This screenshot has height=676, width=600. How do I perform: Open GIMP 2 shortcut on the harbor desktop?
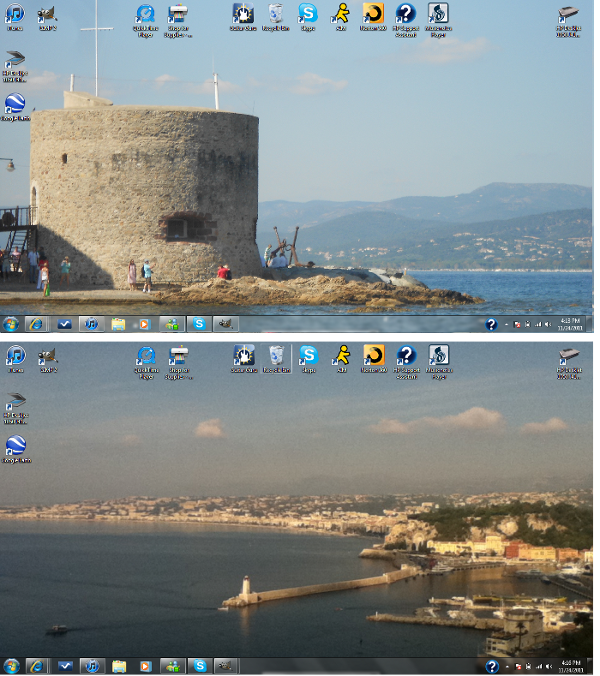pos(48,360)
